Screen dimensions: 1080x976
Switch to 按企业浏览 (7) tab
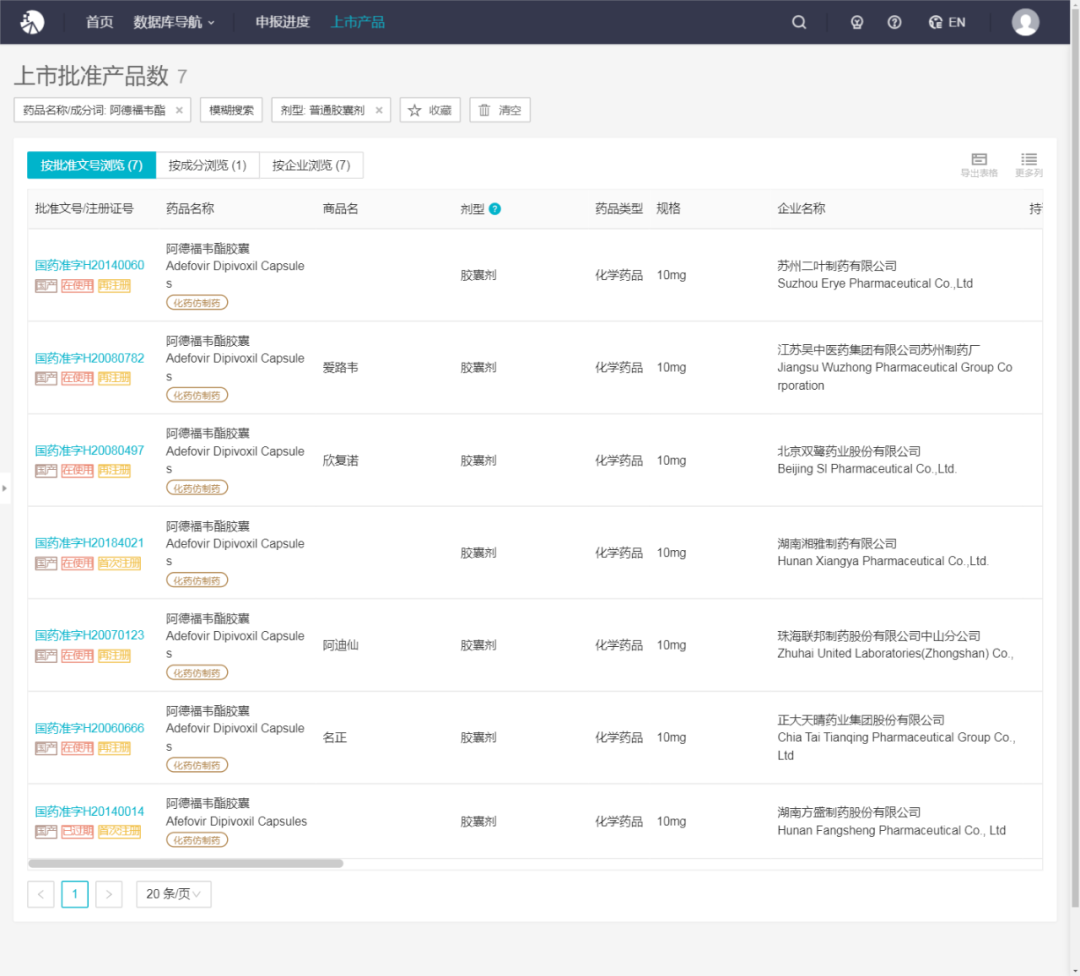click(x=311, y=165)
